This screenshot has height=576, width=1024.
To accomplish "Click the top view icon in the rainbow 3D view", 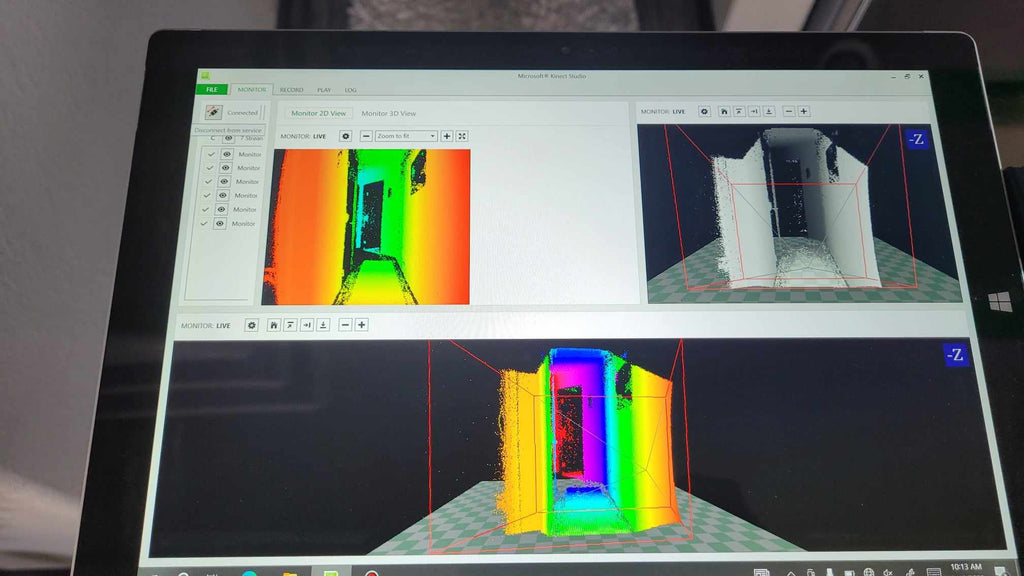I will point(290,325).
